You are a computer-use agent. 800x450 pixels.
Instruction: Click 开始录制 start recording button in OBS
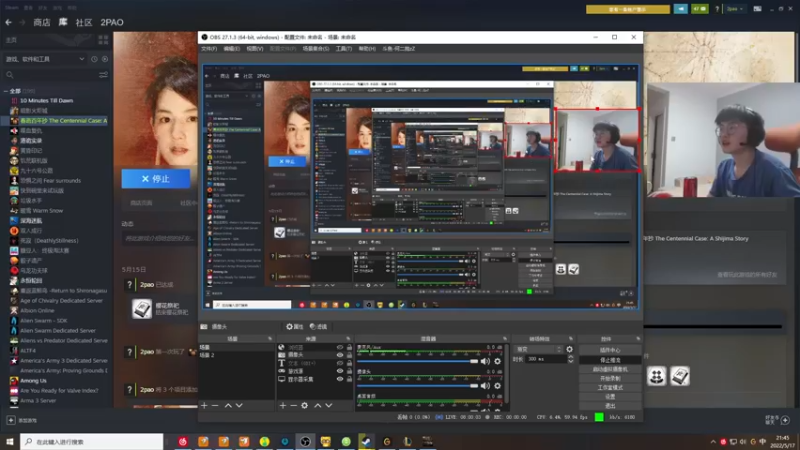(x=610, y=379)
